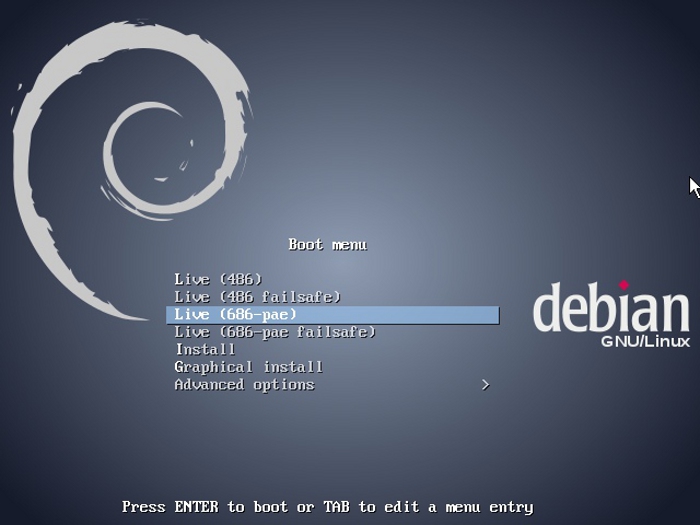This screenshot has width=700, height=525.
Task: Click the GNU/Linux text under debian
Action: (645, 342)
